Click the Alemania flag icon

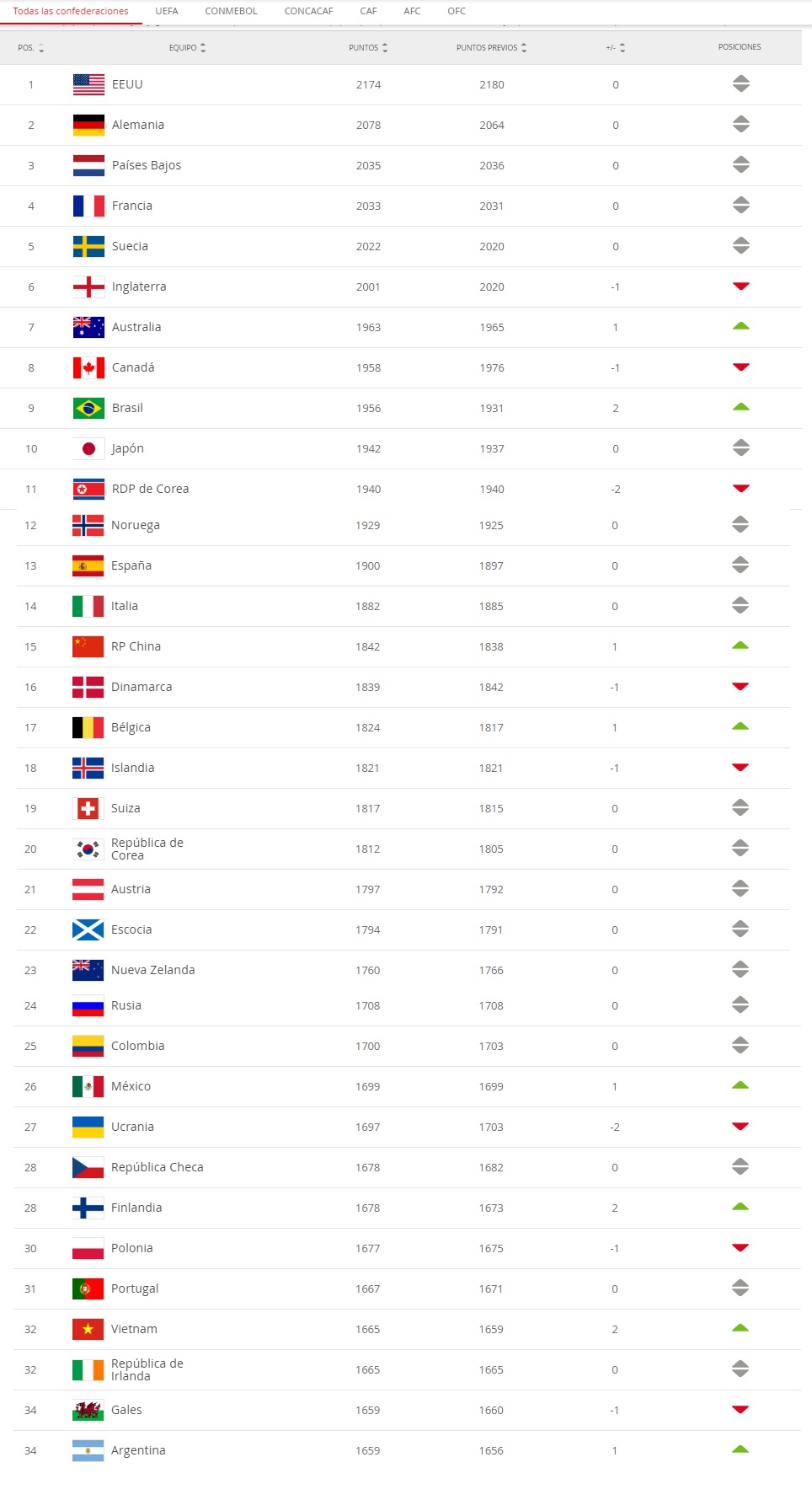pyautogui.click(x=88, y=125)
